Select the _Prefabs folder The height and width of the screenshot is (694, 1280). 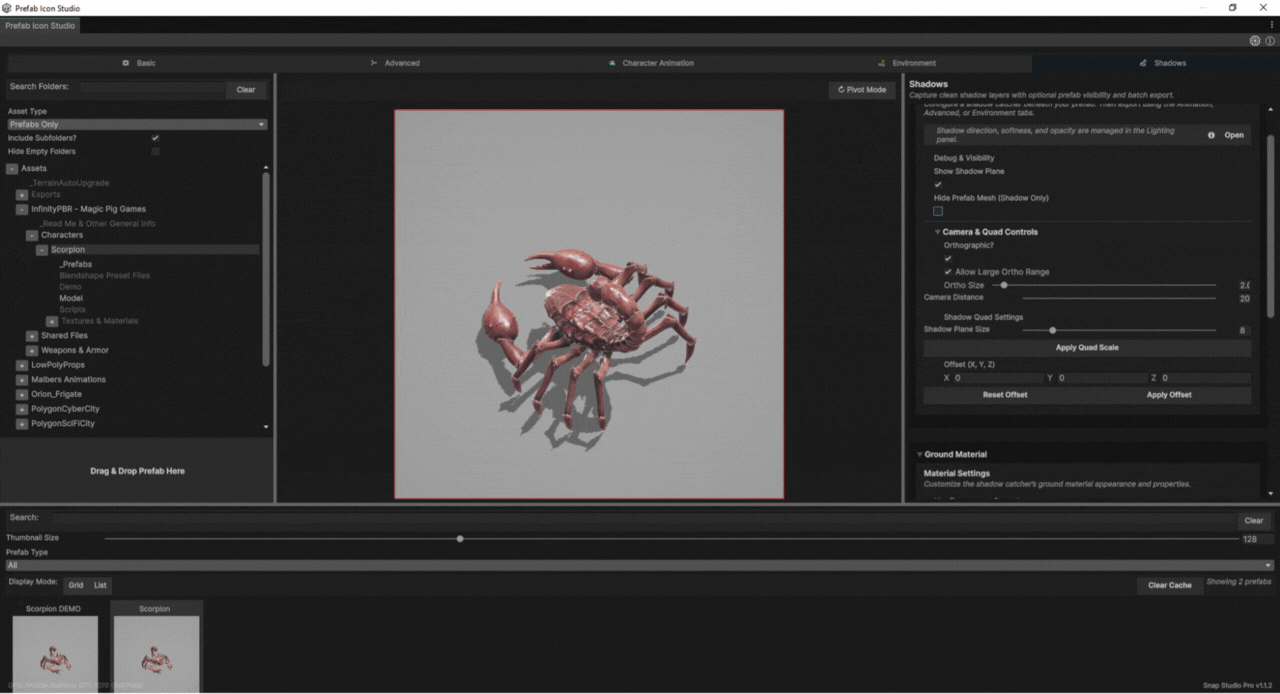(76, 265)
